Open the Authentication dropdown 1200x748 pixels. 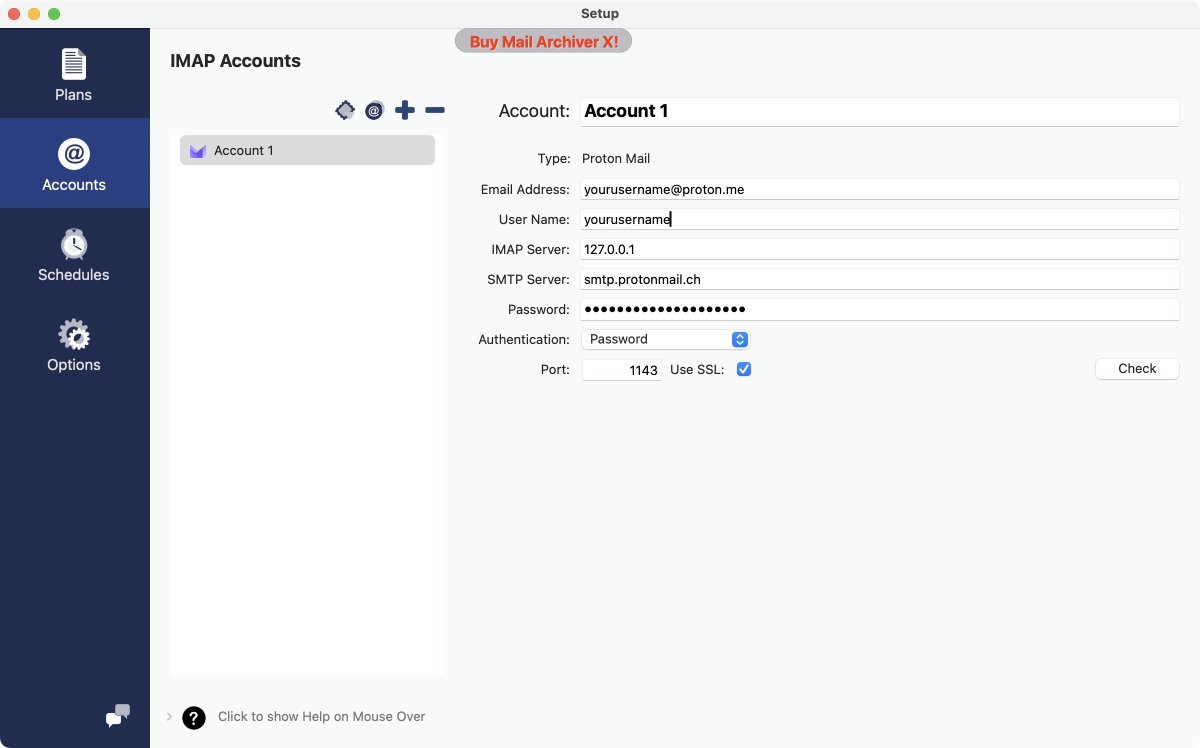[x=665, y=339]
